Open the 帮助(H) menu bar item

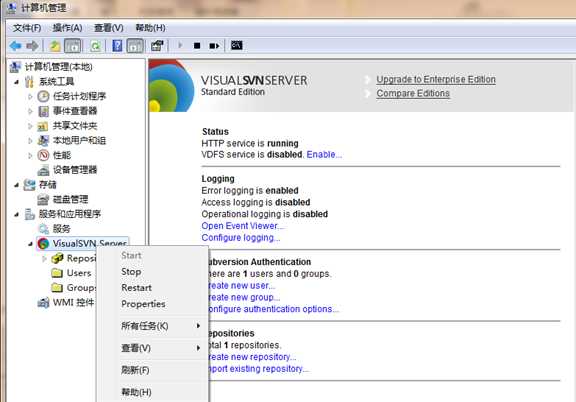[150, 28]
